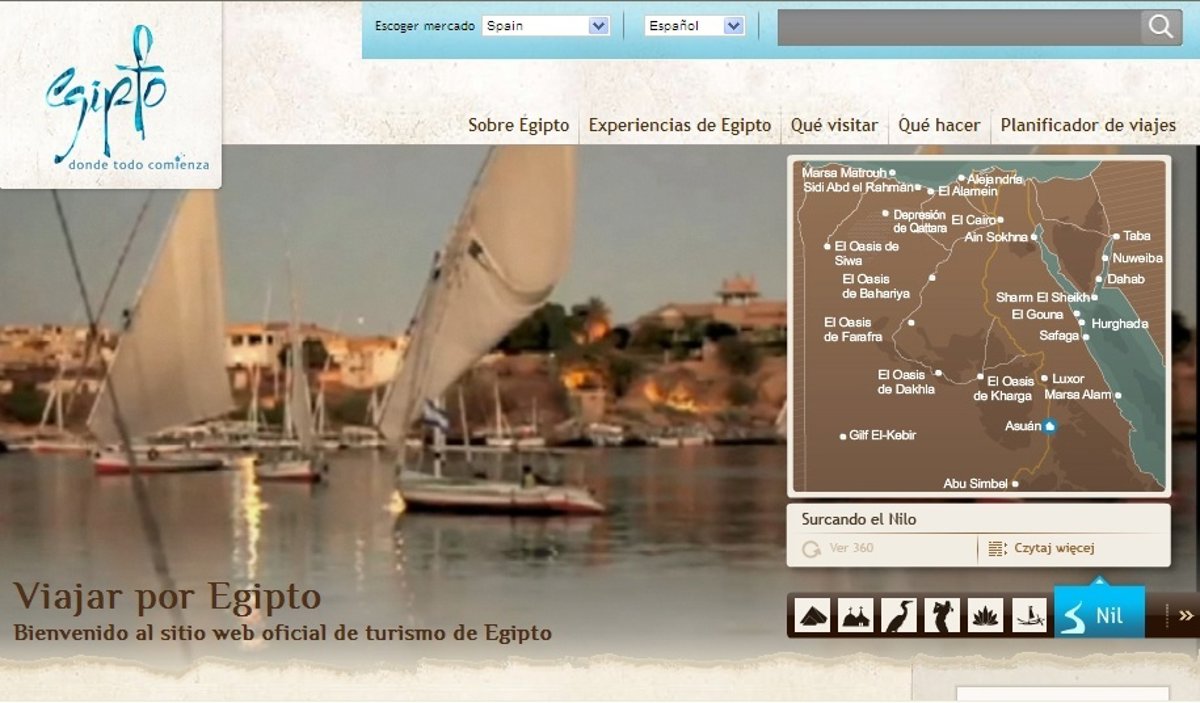Click the Czytaj więcej link
The width and height of the screenshot is (1200, 703).
click(1053, 548)
